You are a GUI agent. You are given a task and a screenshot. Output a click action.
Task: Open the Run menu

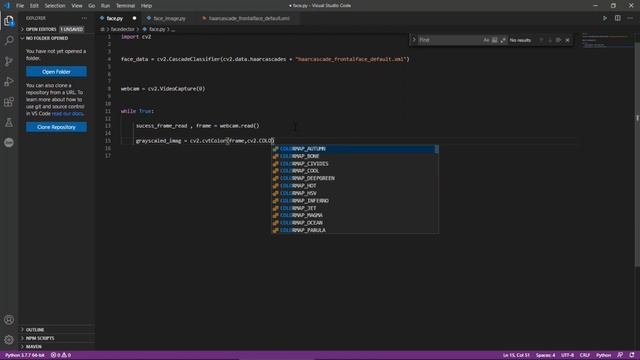coord(105,6)
